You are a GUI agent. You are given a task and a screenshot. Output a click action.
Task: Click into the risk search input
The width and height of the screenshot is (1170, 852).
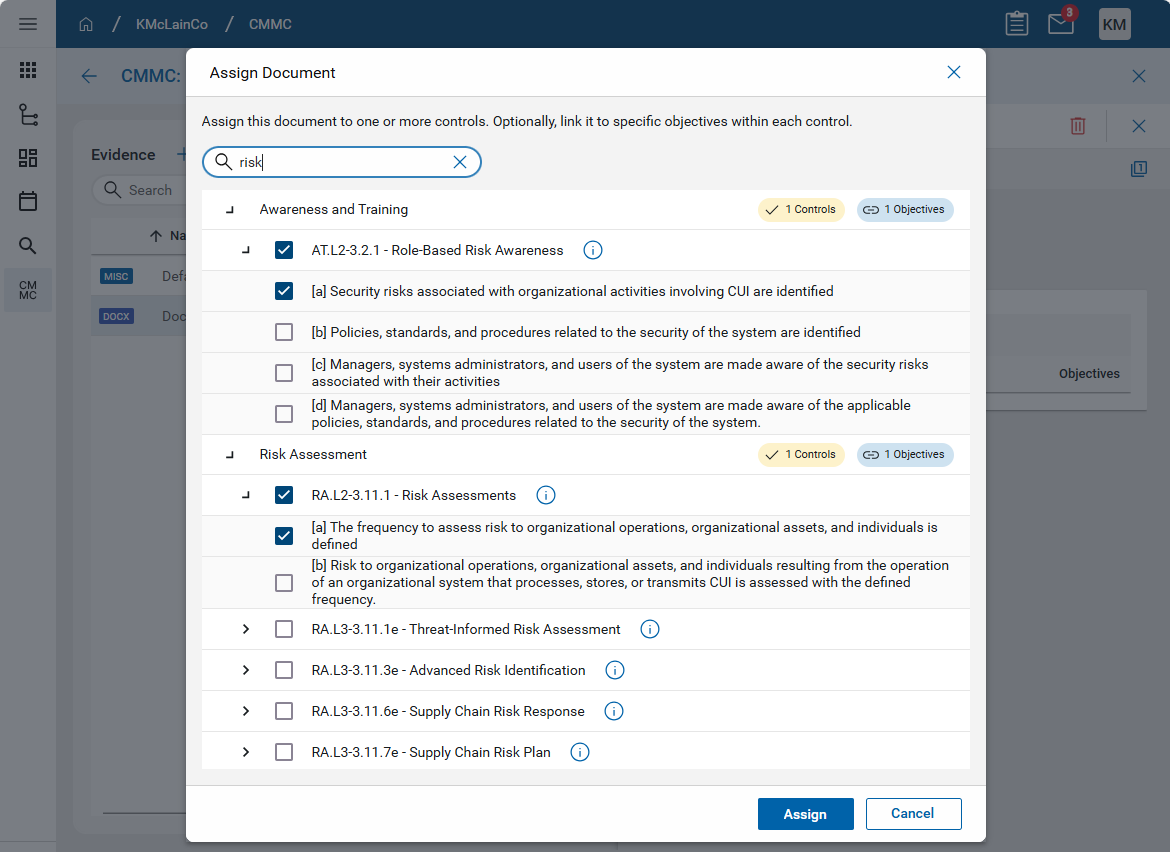click(340, 162)
